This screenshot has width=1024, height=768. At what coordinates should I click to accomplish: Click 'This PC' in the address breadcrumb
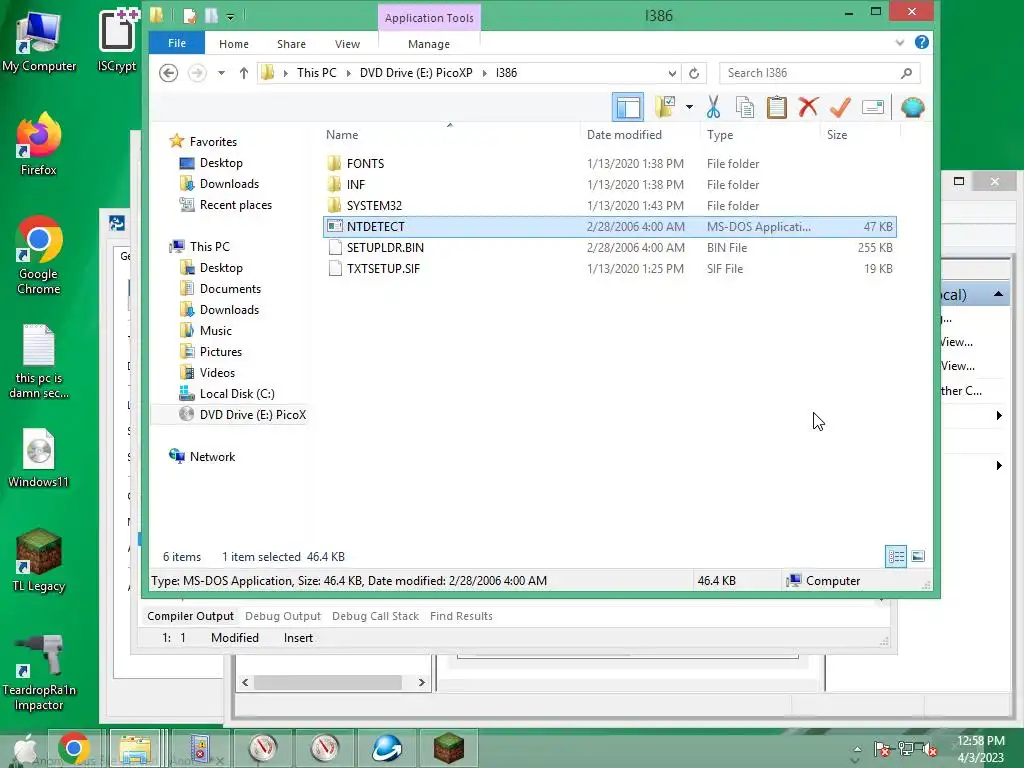(x=317, y=72)
